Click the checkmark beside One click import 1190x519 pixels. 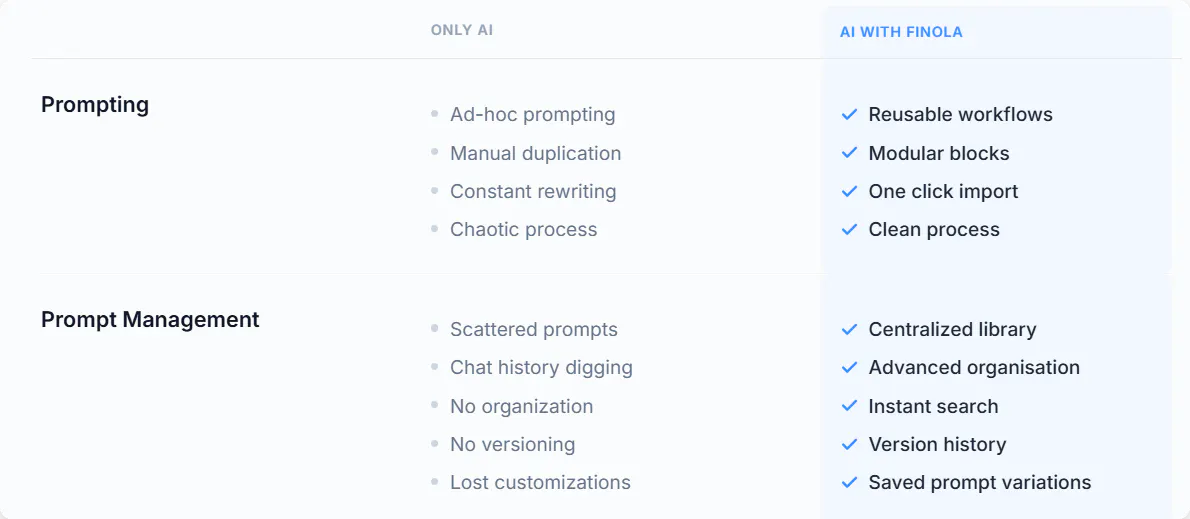849,191
